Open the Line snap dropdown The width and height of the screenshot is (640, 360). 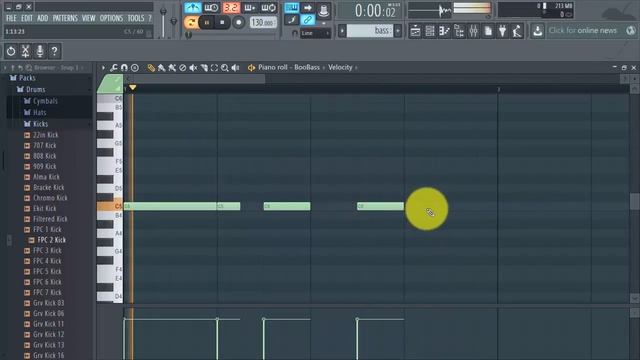[315, 33]
